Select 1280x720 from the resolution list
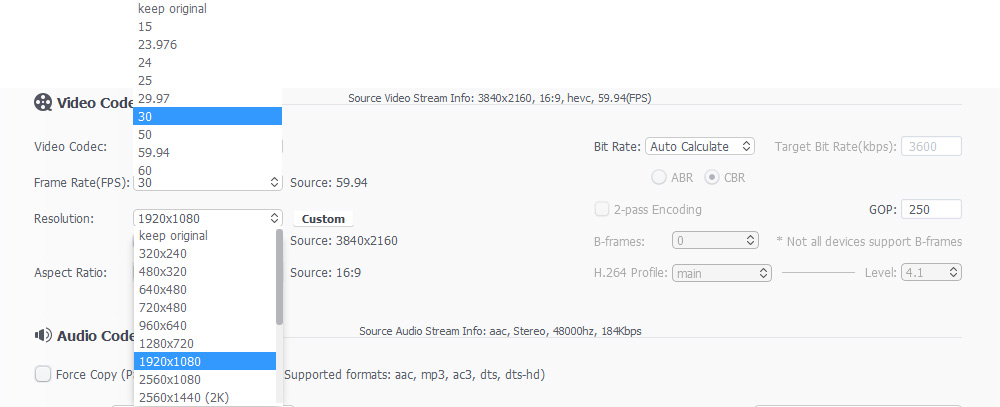 (168, 343)
